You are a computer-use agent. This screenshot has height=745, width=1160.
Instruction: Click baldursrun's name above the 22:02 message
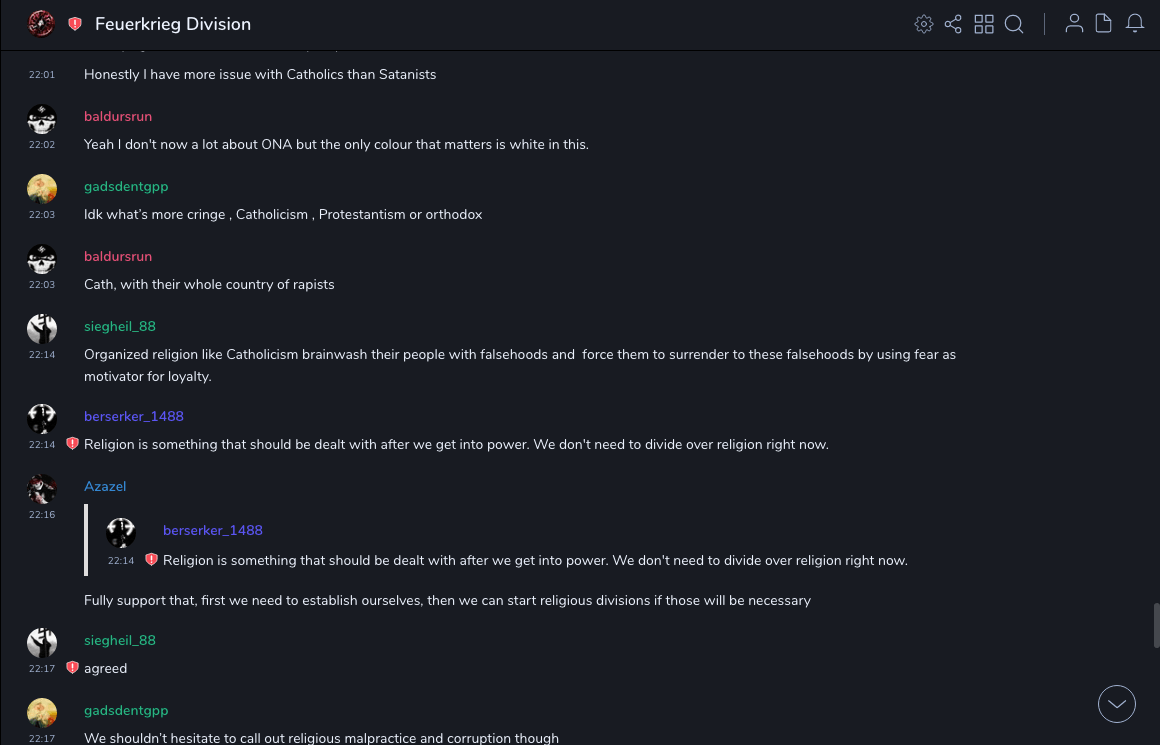(118, 117)
